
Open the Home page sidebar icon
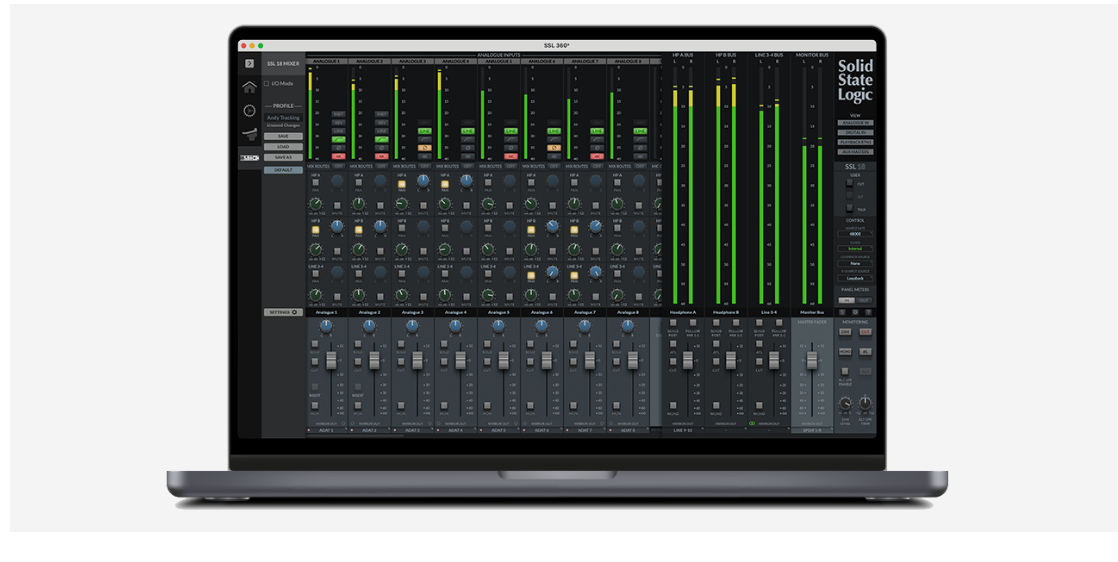coord(249,87)
